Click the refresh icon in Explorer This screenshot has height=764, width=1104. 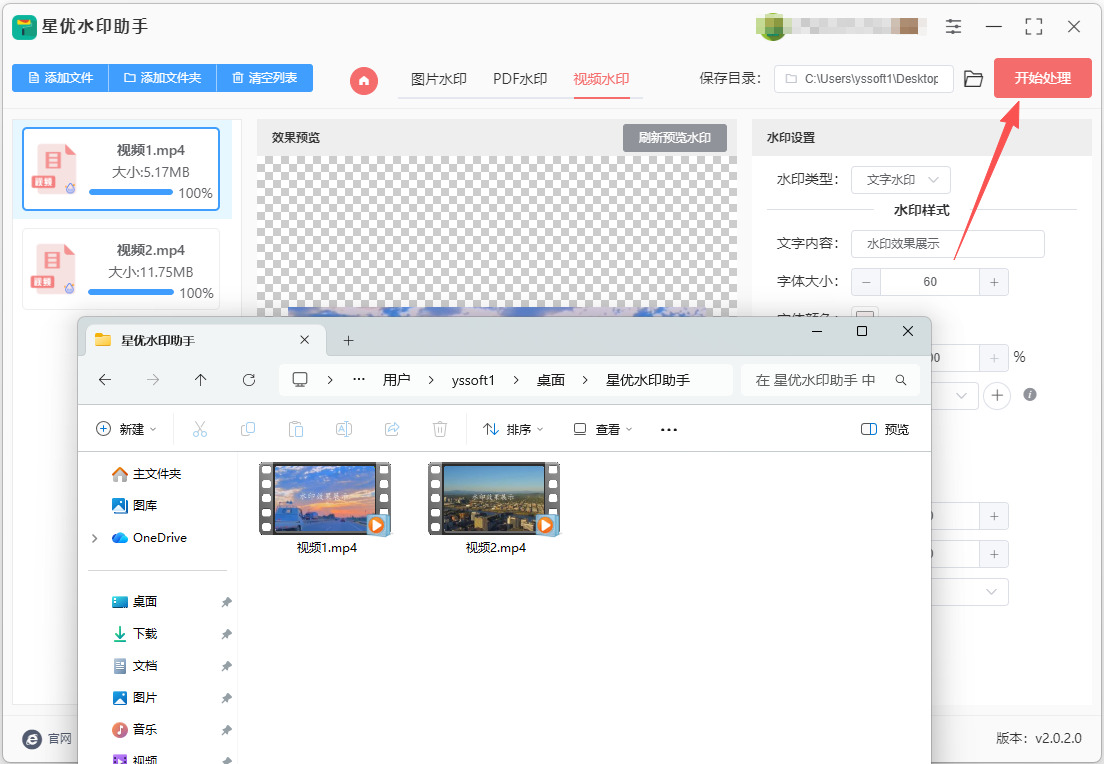pos(249,380)
